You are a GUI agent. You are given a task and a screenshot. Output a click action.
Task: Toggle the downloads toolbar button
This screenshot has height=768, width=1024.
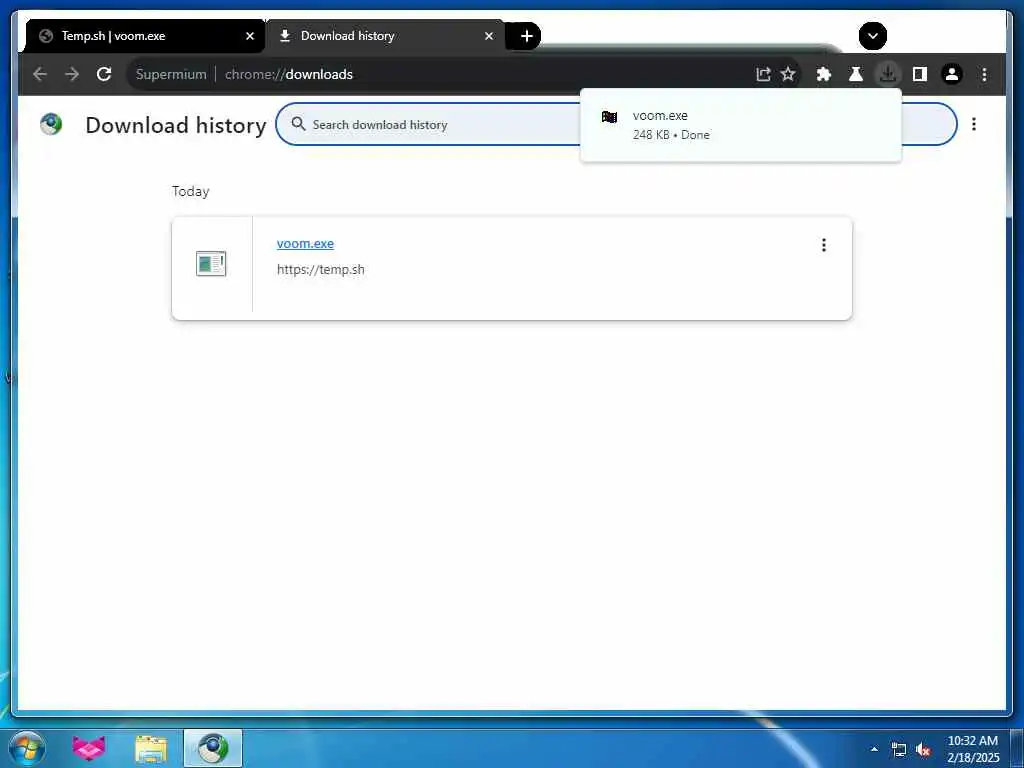888,74
